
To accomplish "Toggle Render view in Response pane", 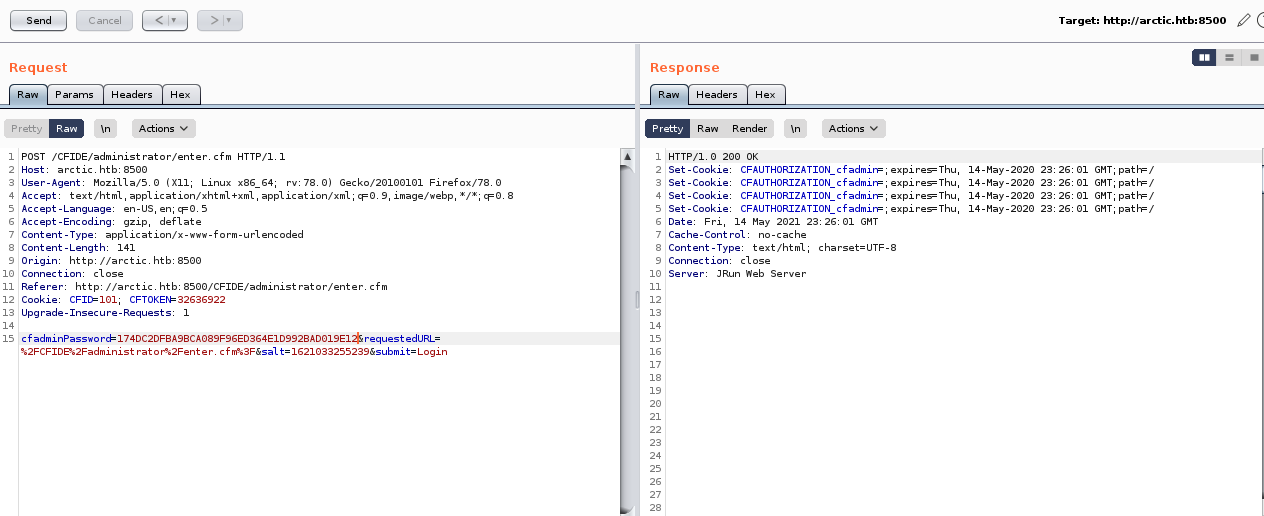I will click(750, 128).
